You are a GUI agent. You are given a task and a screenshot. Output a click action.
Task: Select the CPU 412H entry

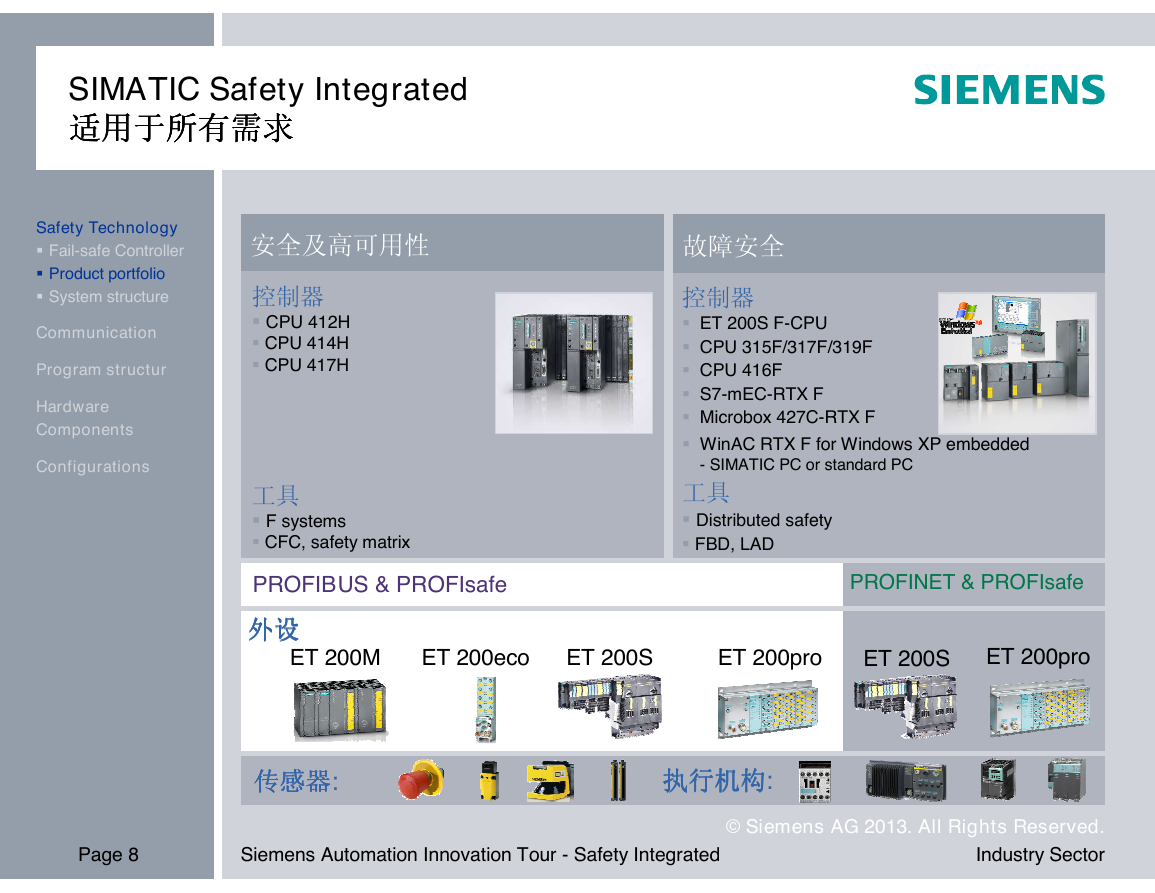pos(308,322)
